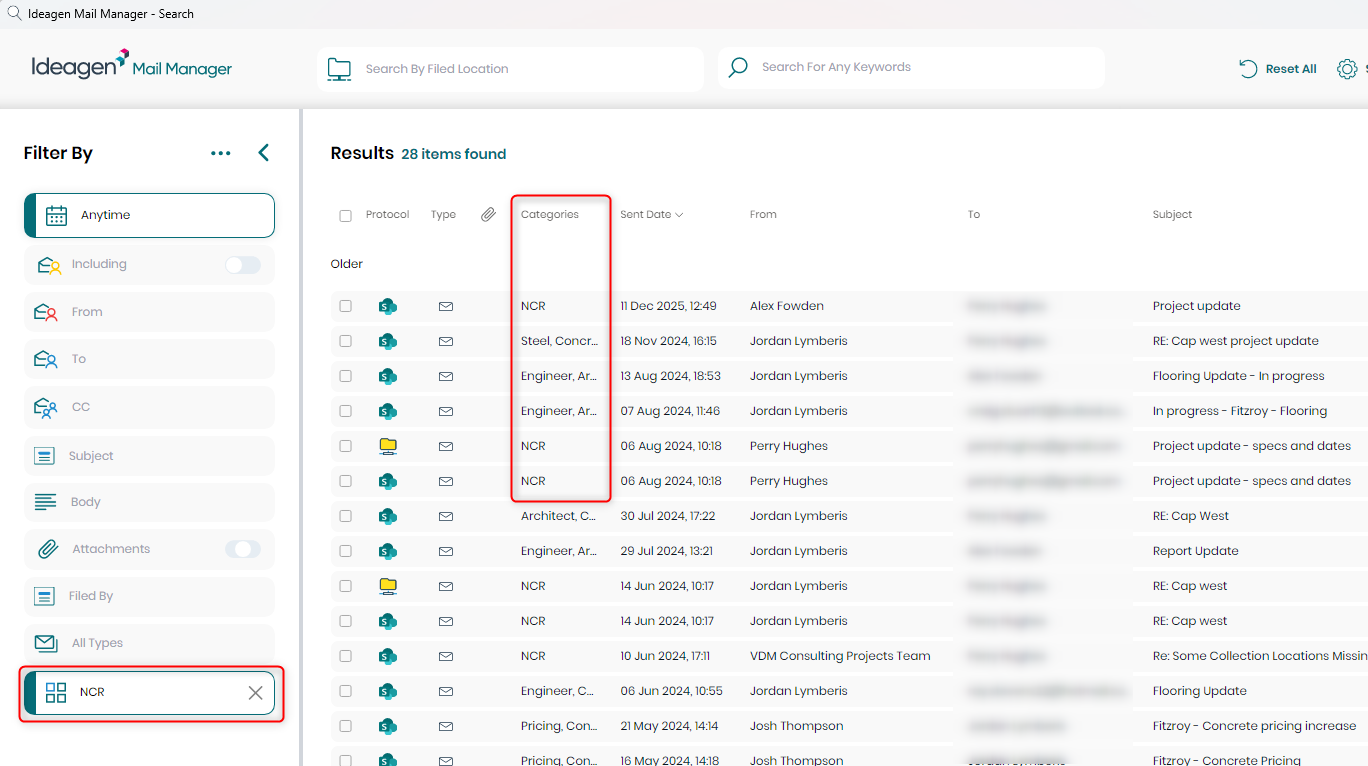1368x766 pixels.
Task: Click the Older group heading
Action: (x=347, y=264)
